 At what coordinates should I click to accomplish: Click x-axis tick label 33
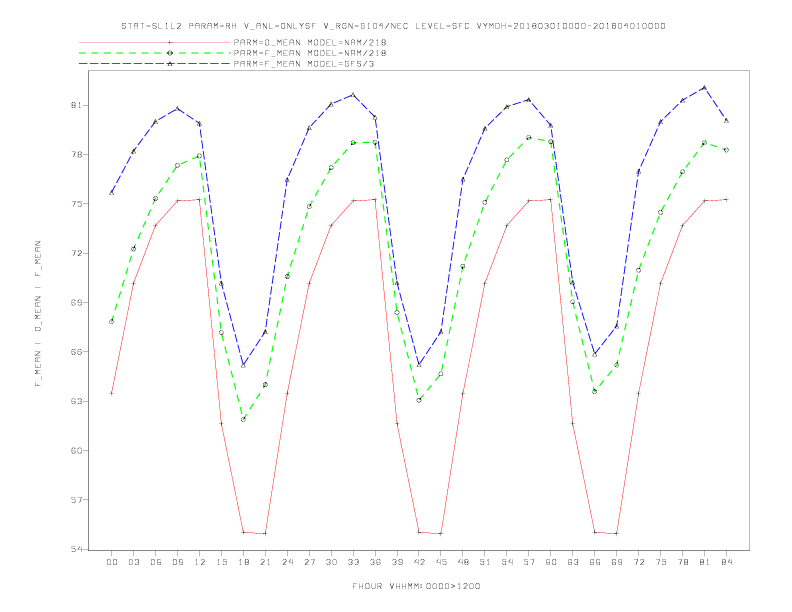point(353,562)
